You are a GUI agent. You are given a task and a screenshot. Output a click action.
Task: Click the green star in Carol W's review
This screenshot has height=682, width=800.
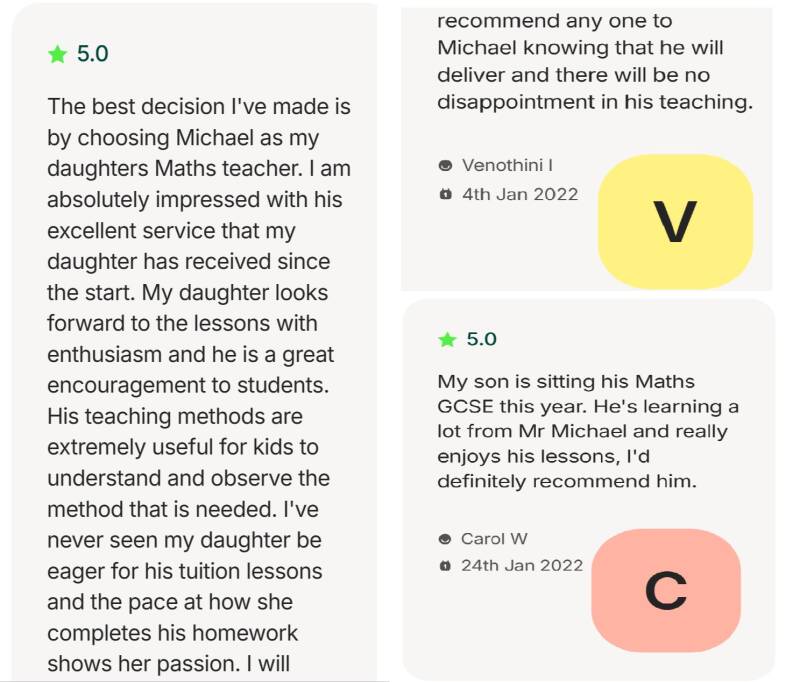pos(447,340)
